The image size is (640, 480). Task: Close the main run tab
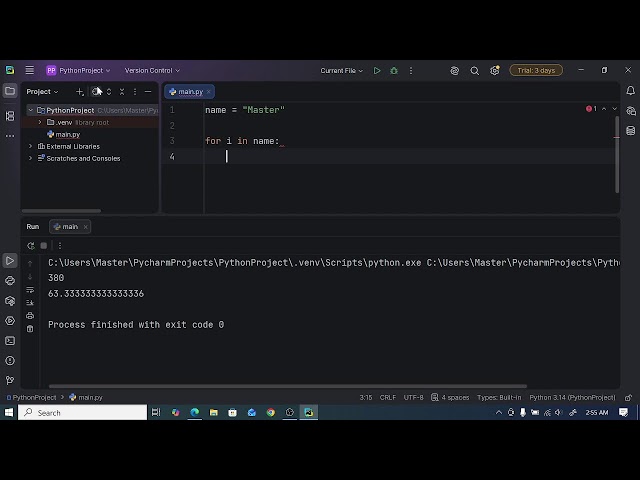click(85, 227)
